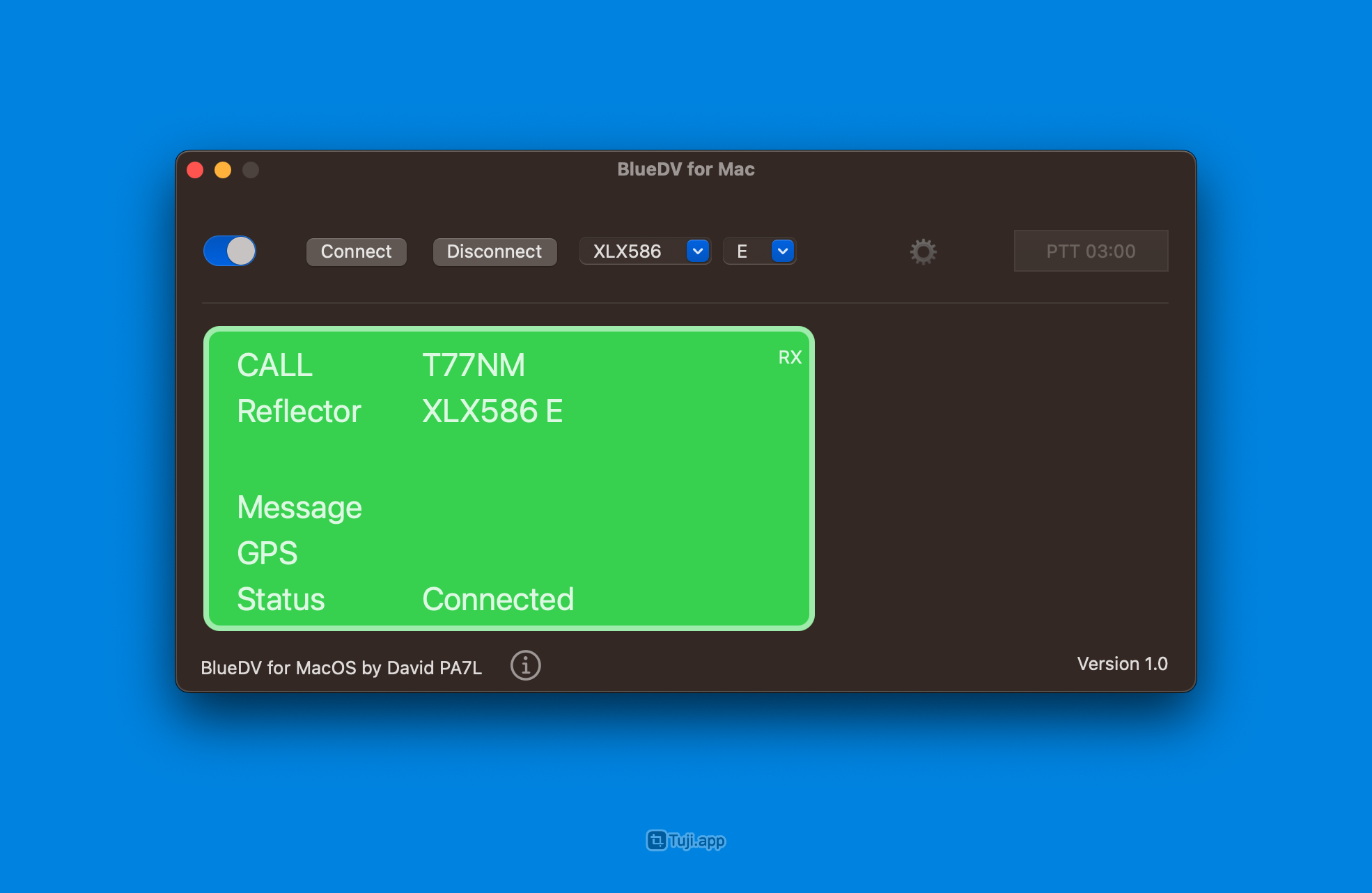This screenshot has height=893, width=1372.
Task: Open the settings gear icon
Action: (x=923, y=251)
